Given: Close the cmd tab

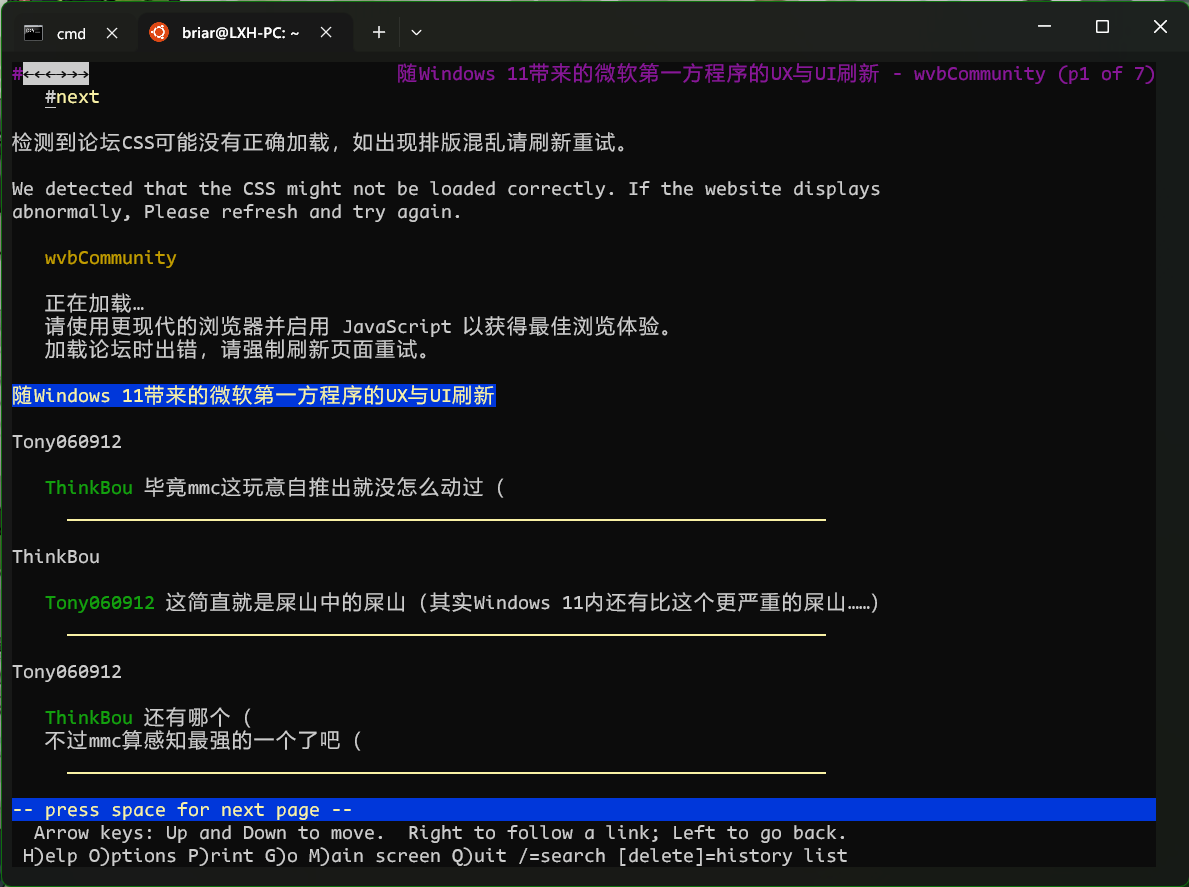Looking at the screenshot, I should [112, 33].
